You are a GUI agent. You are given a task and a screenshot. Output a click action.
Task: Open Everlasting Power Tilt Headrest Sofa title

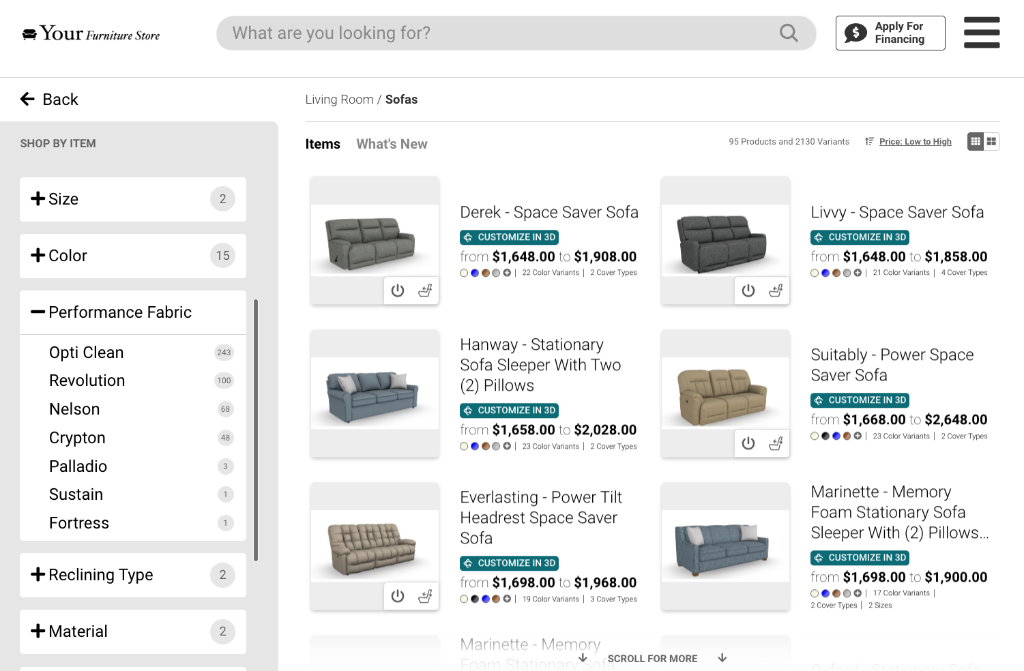pyautogui.click(x=541, y=517)
